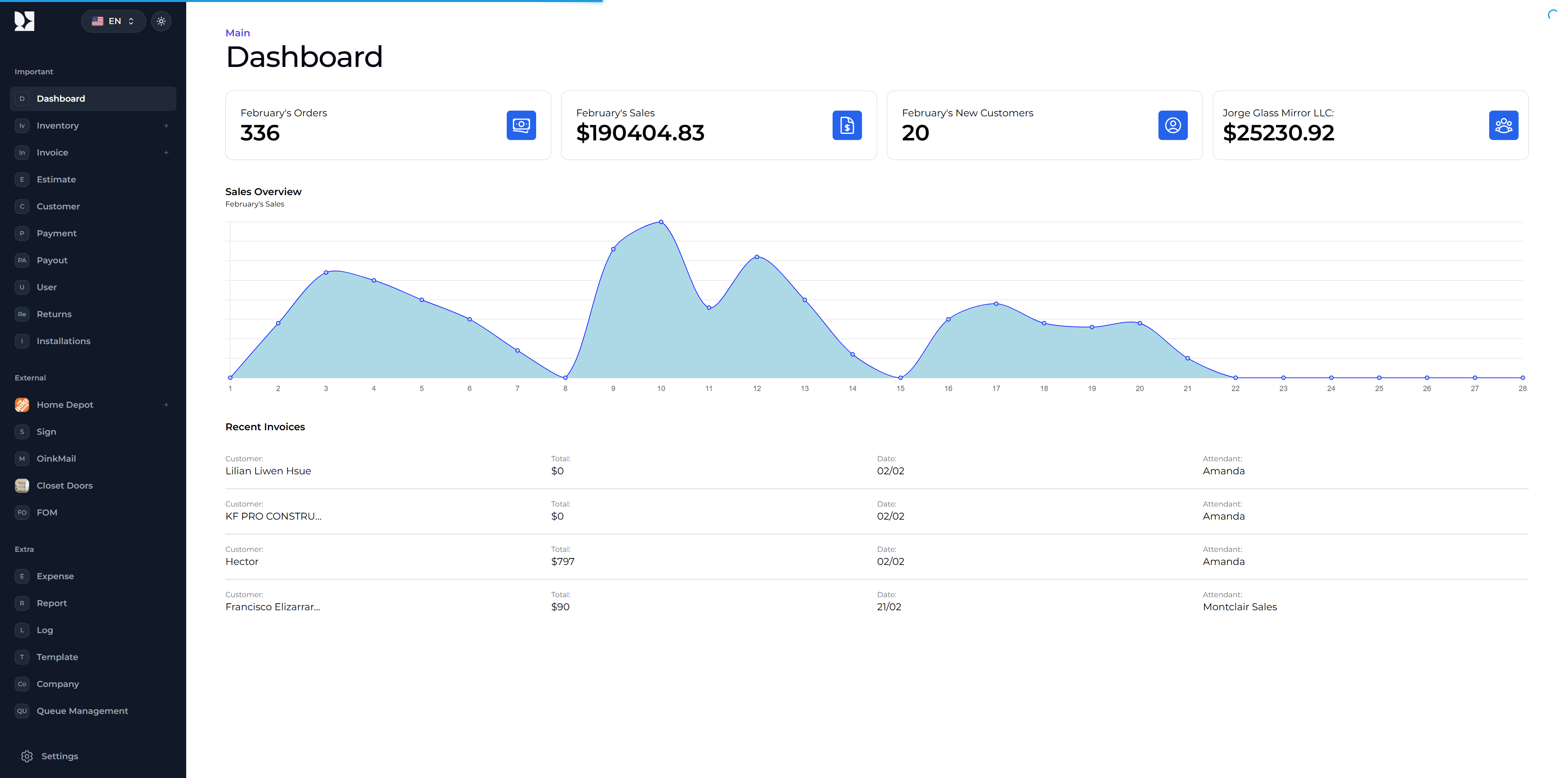This screenshot has width=1568, height=778.
Task: Open the Hector recent invoice row
Action: 242,561
